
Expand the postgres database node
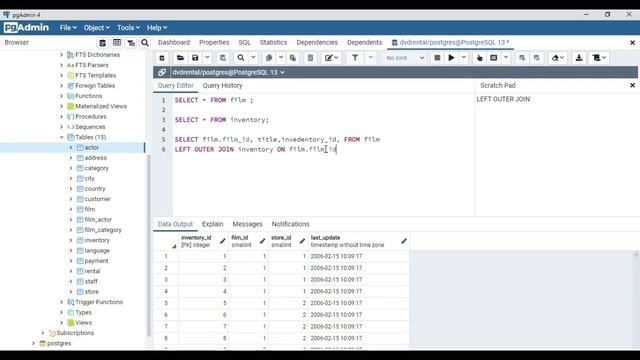pos(33,343)
